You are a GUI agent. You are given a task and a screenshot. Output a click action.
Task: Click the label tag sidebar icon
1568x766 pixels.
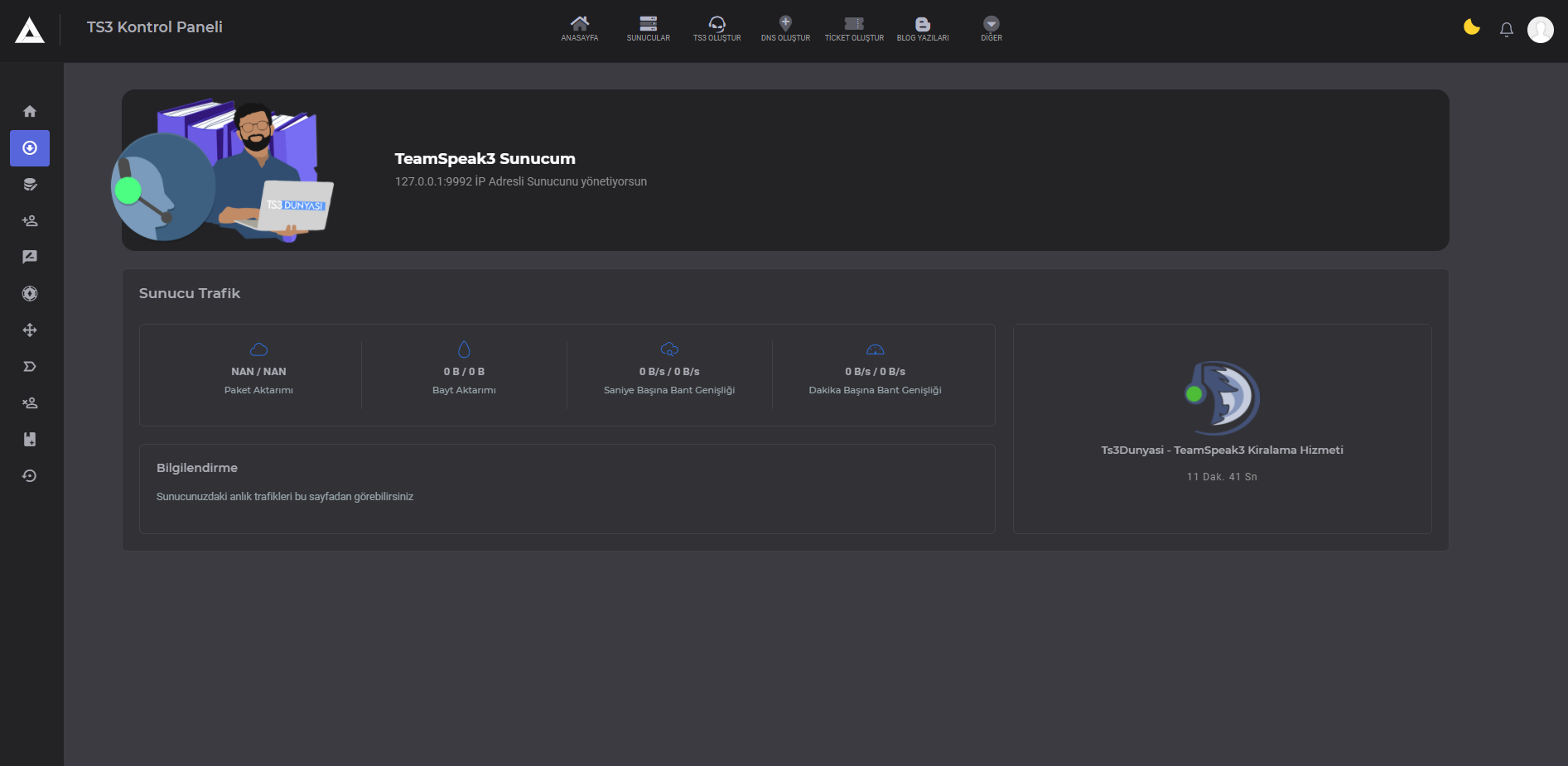[x=30, y=367]
